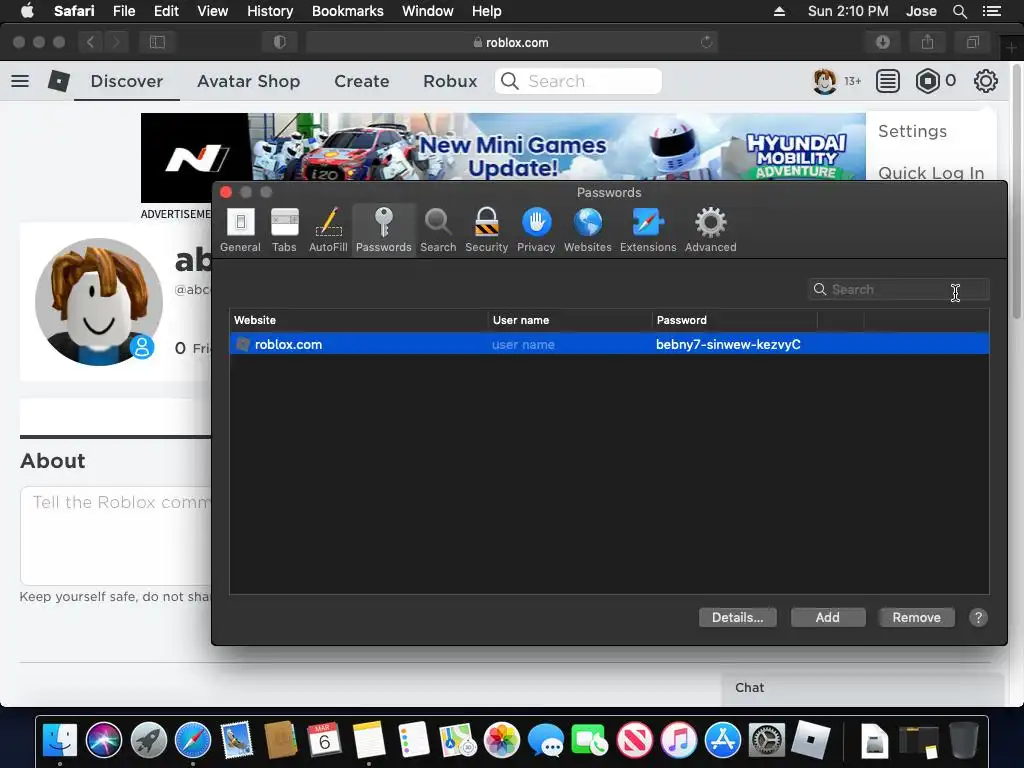Open the Roblox Chat panel
This screenshot has width=1024, height=768.
pyautogui.click(x=862, y=688)
